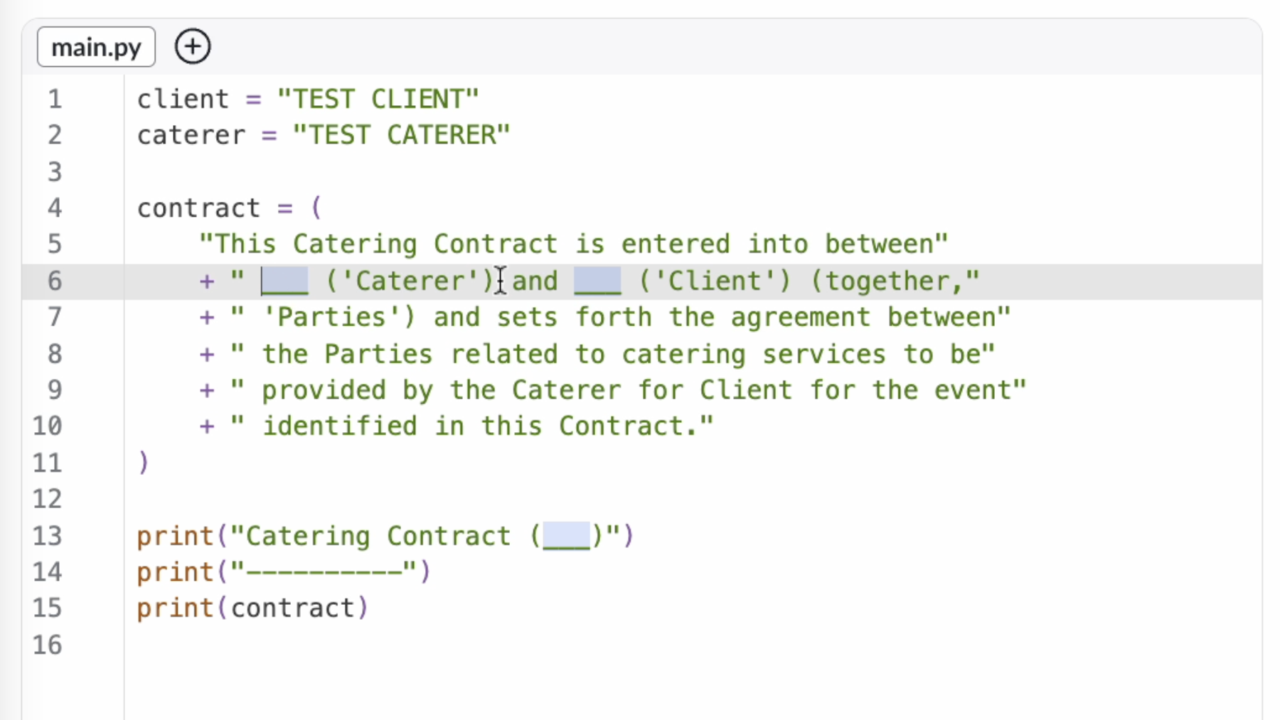Click the add new file plus icon

[193, 47]
